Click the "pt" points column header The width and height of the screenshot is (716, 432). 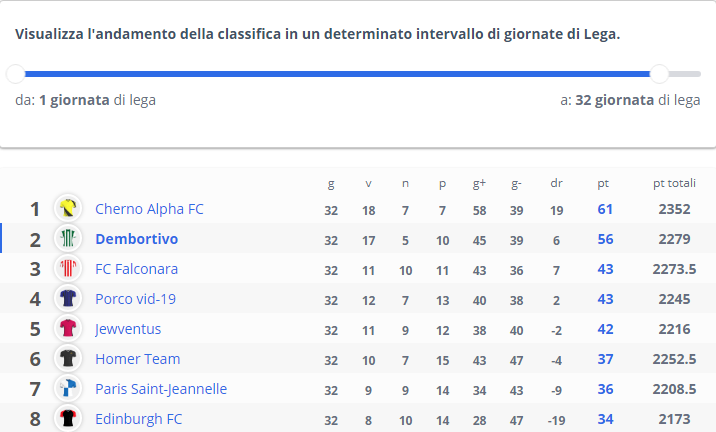(603, 184)
